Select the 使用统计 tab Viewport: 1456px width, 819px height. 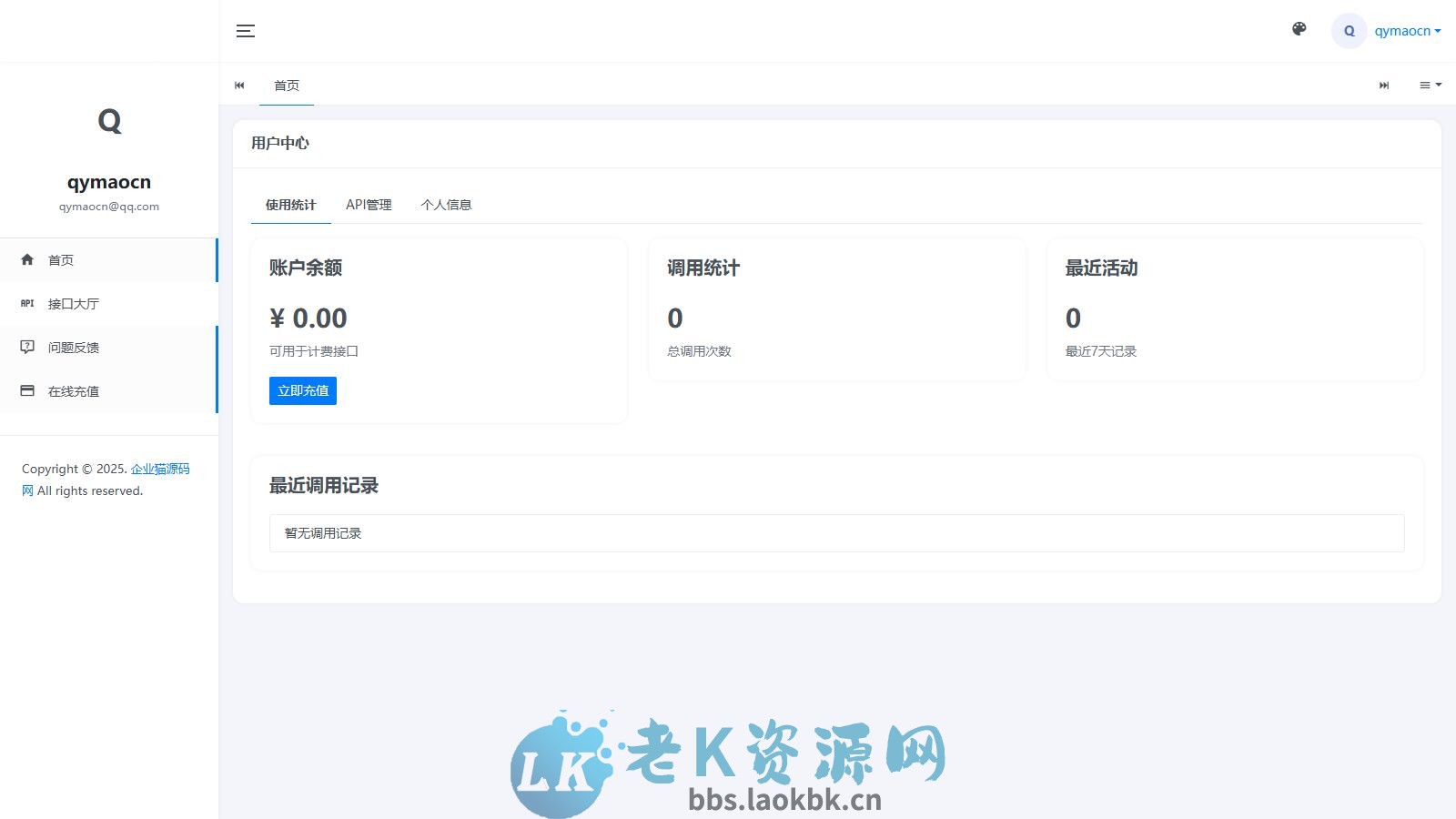[289, 204]
